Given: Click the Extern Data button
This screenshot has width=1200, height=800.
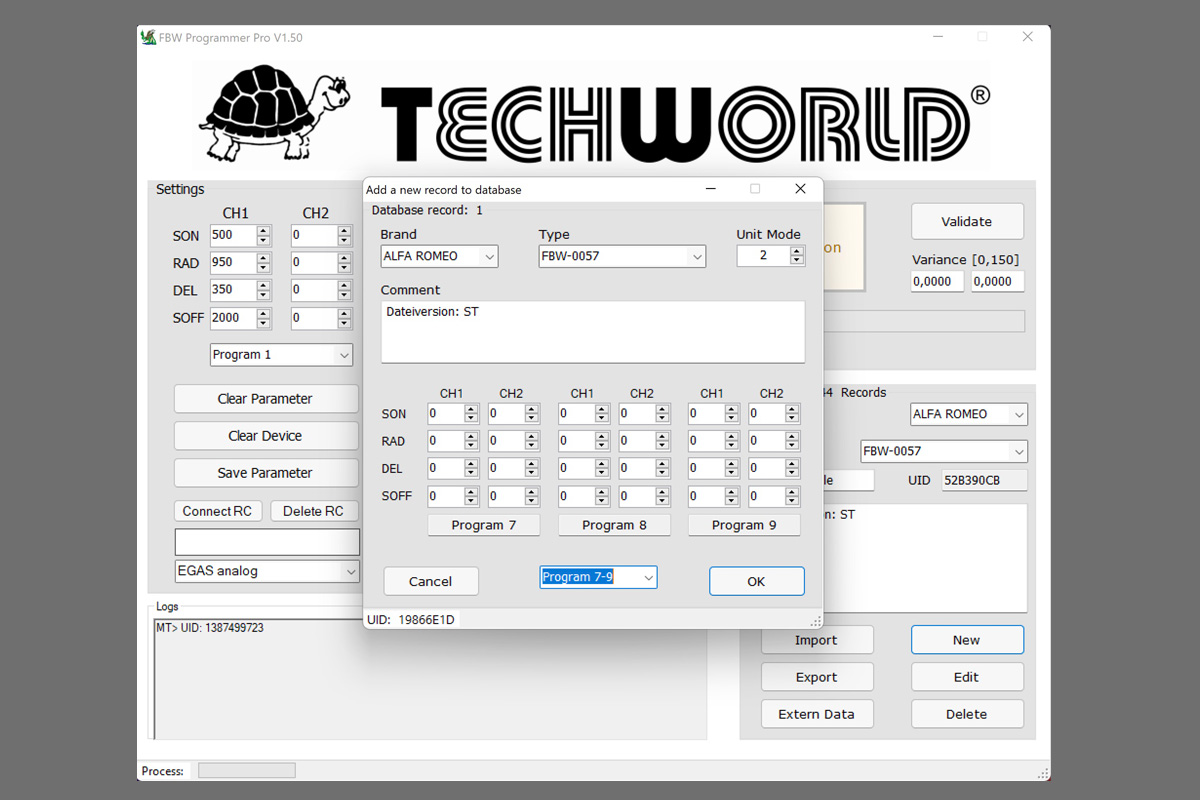Looking at the screenshot, I should 817,714.
